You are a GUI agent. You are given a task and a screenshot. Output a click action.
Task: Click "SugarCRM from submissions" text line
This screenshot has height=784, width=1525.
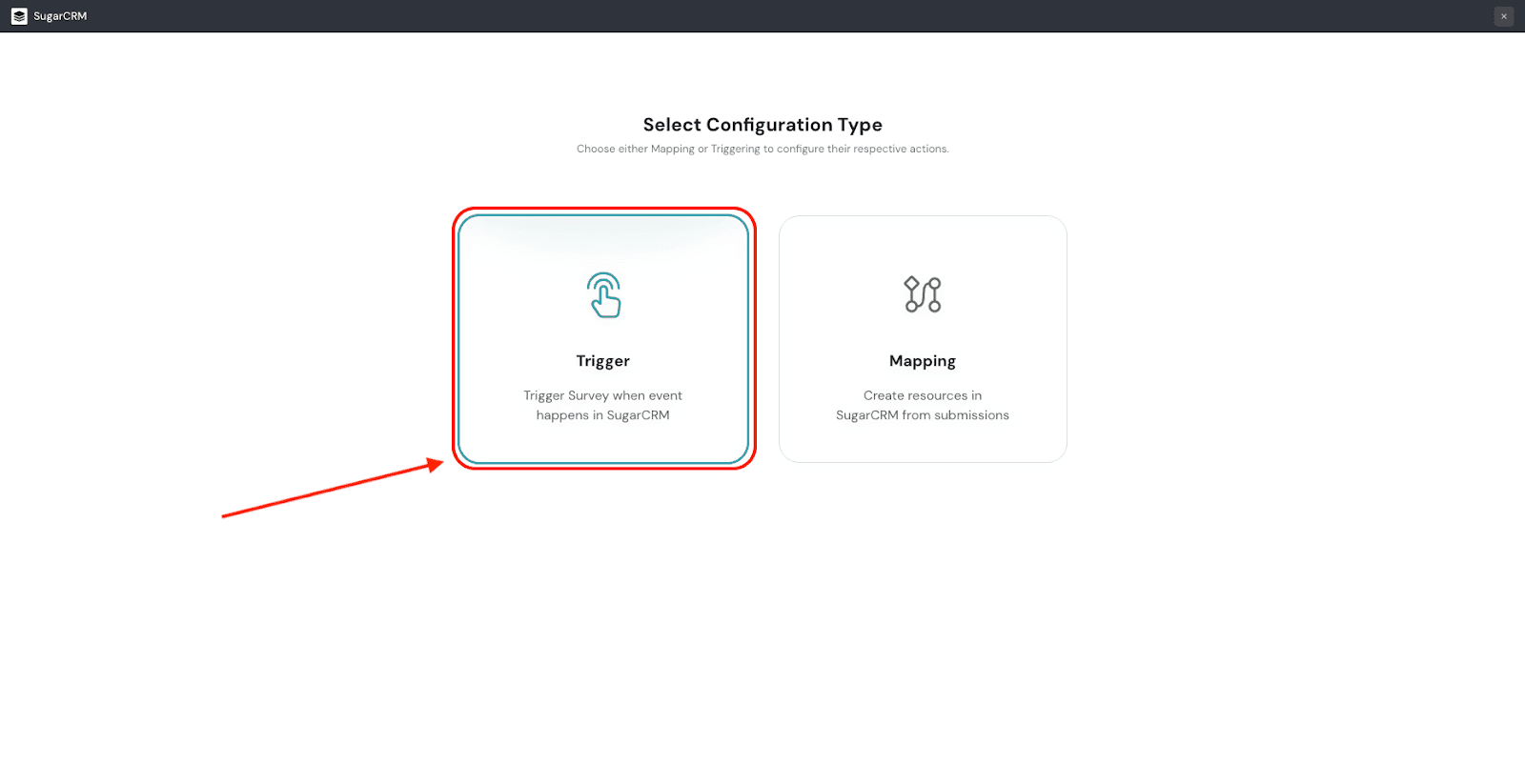(x=922, y=415)
